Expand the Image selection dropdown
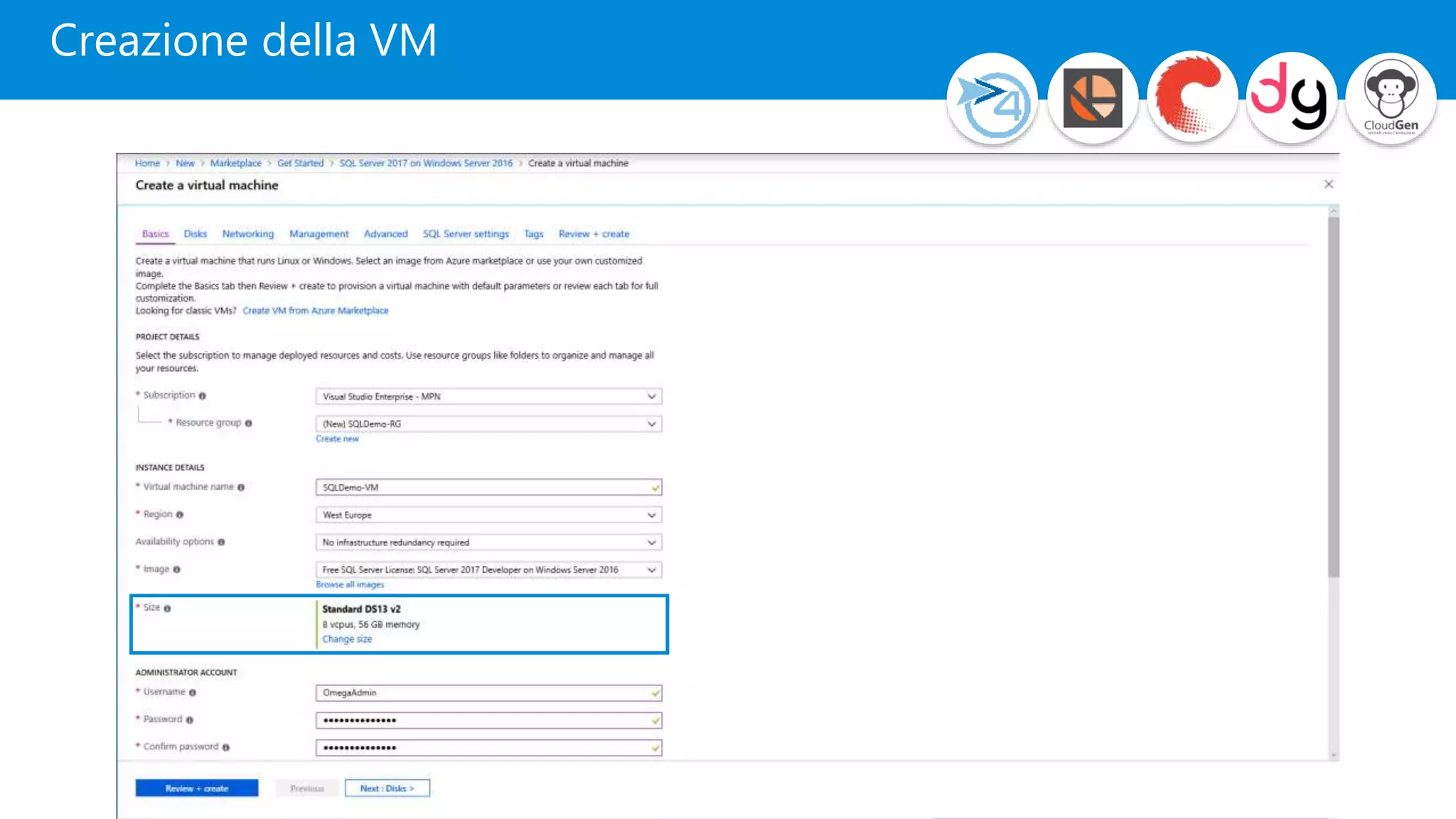Image resolution: width=1456 pixels, height=819 pixels. click(488, 570)
